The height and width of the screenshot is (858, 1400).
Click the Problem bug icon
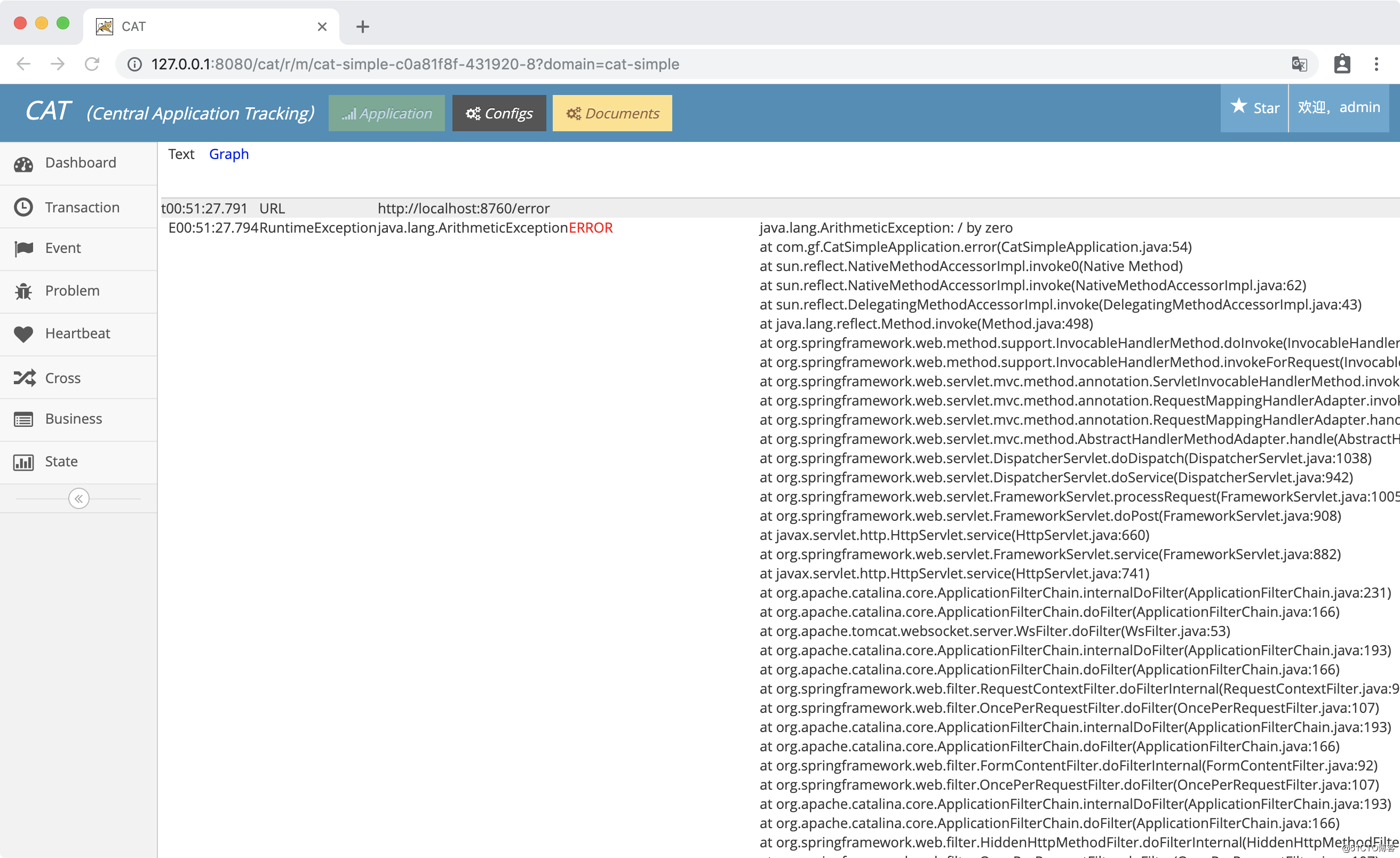click(x=23, y=291)
